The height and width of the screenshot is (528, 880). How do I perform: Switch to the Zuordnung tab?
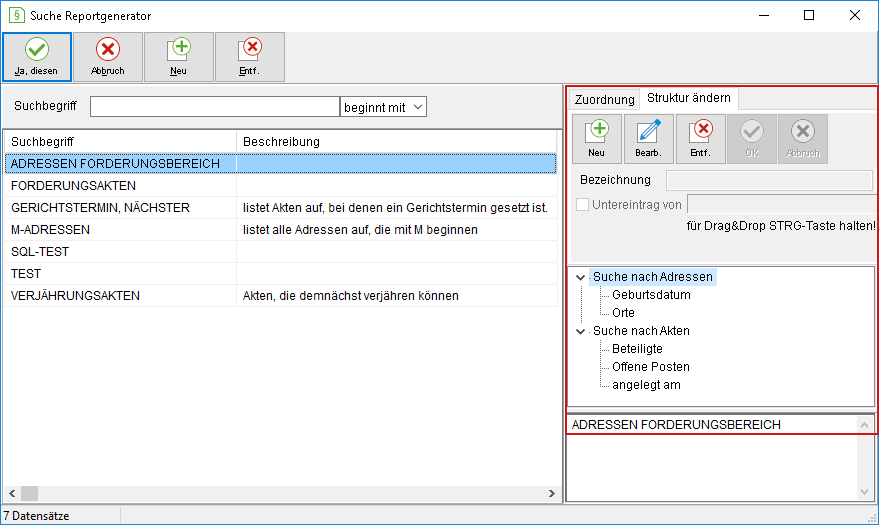(x=604, y=99)
